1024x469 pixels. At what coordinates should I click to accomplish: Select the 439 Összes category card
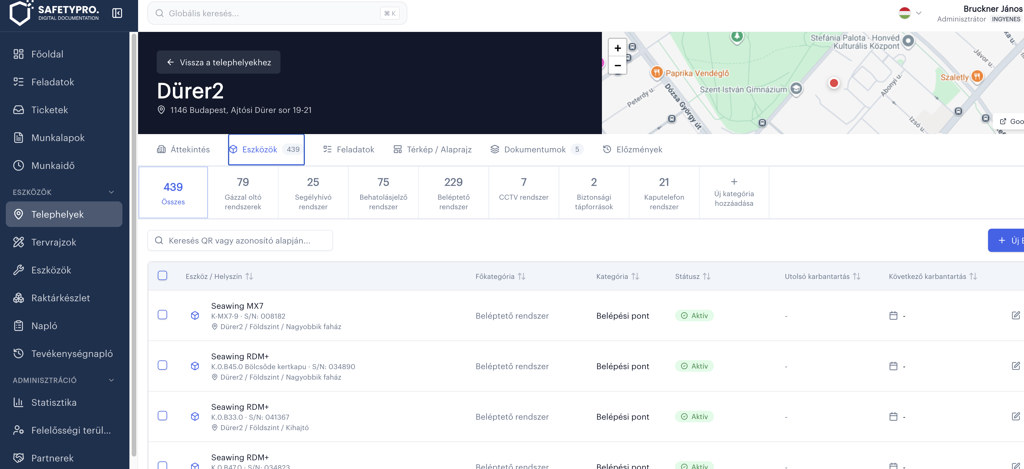tap(173, 192)
